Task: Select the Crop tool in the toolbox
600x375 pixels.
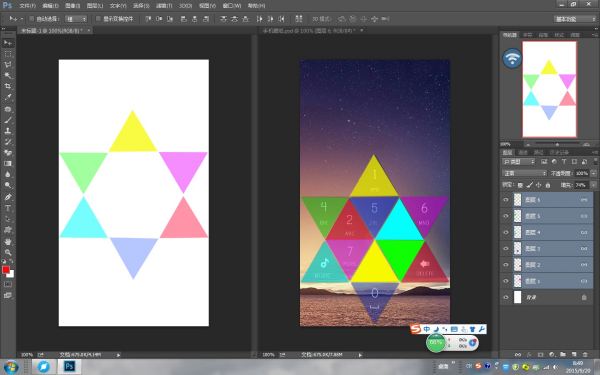Action: coord(8,86)
